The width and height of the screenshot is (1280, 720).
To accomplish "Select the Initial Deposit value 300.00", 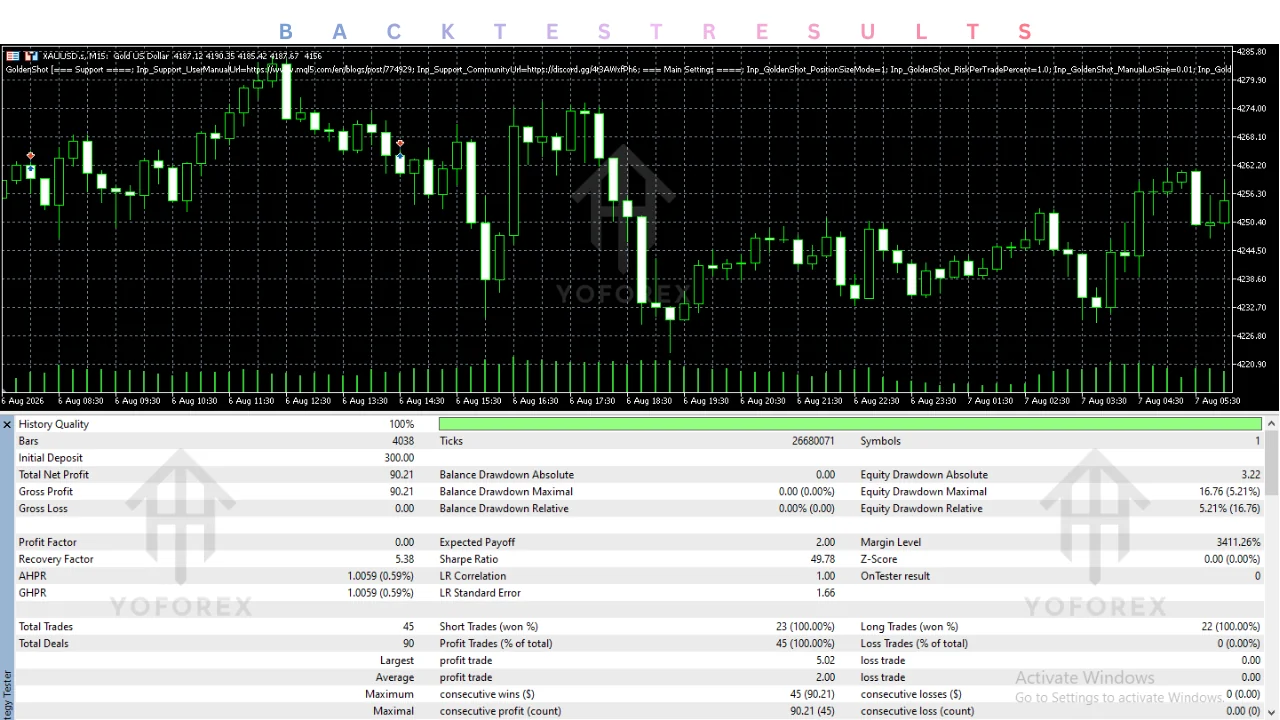I will point(399,458).
